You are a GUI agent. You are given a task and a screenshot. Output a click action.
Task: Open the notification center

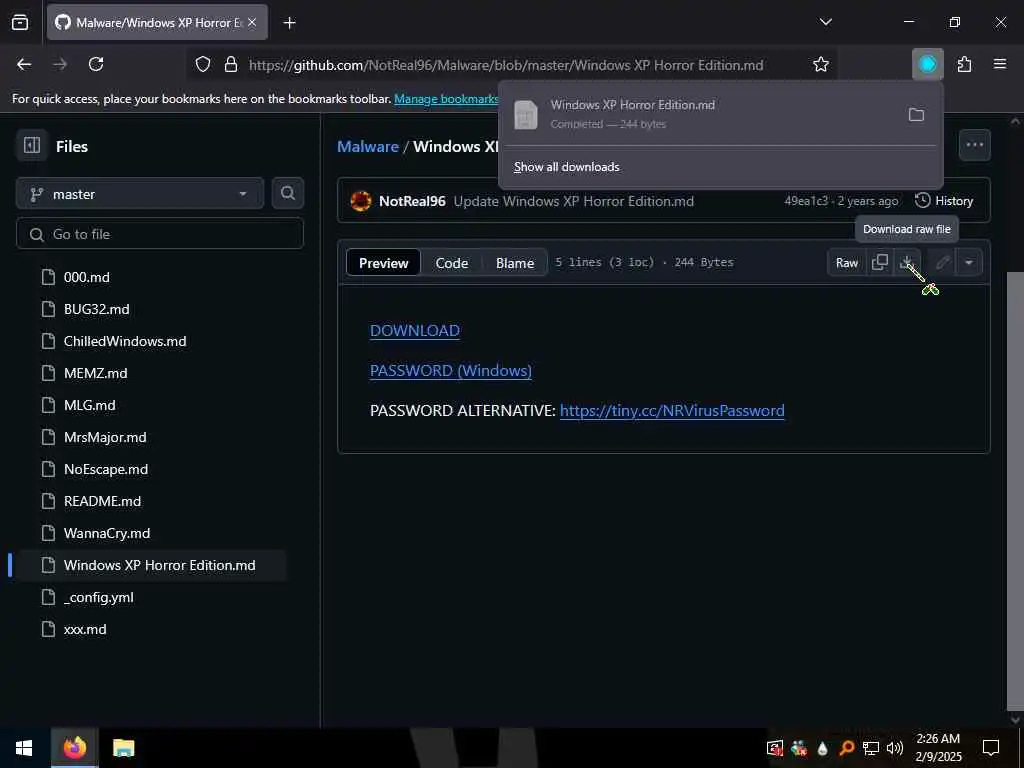[991, 748]
